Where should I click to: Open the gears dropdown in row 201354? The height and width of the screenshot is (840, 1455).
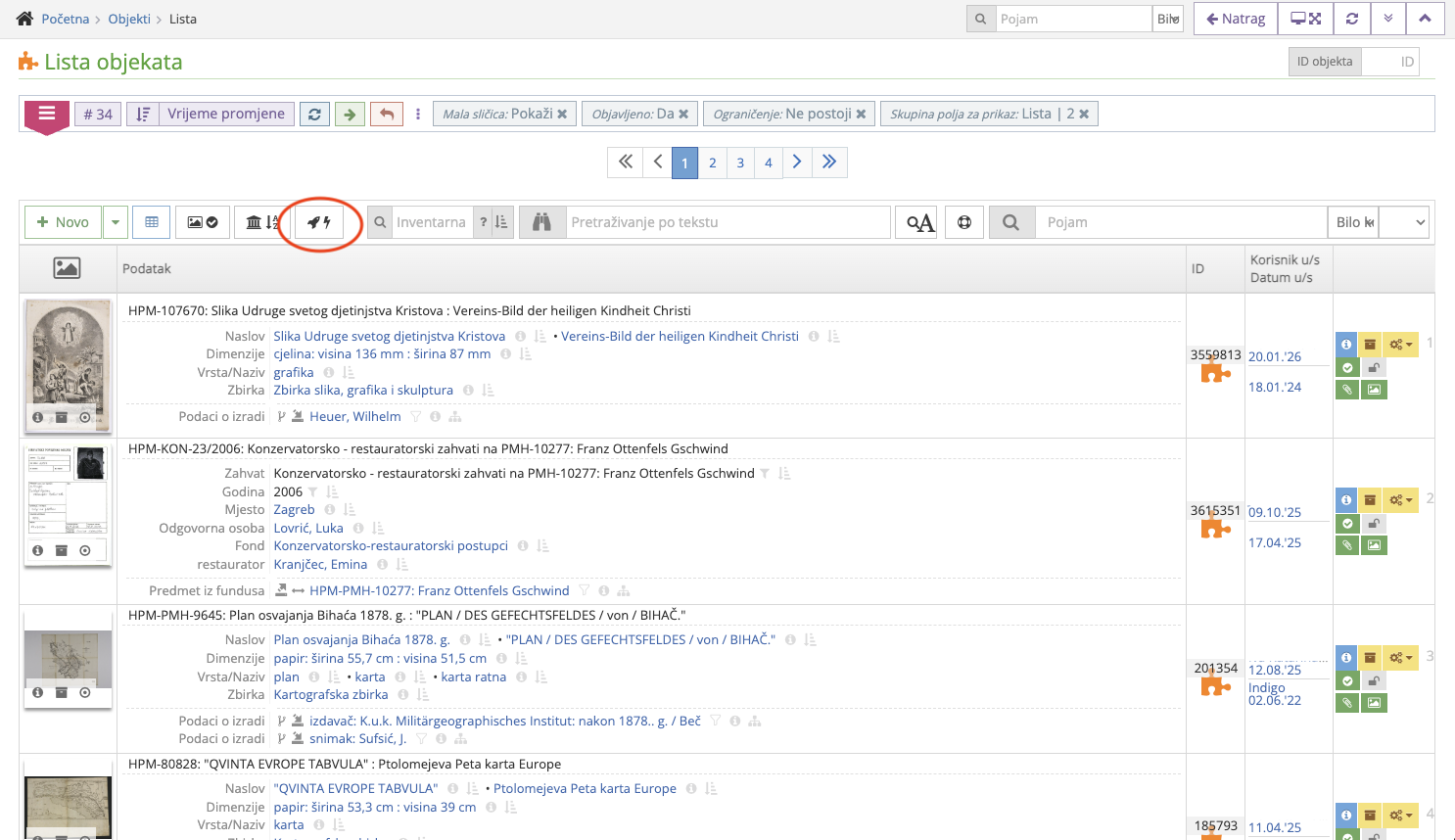pos(1401,658)
